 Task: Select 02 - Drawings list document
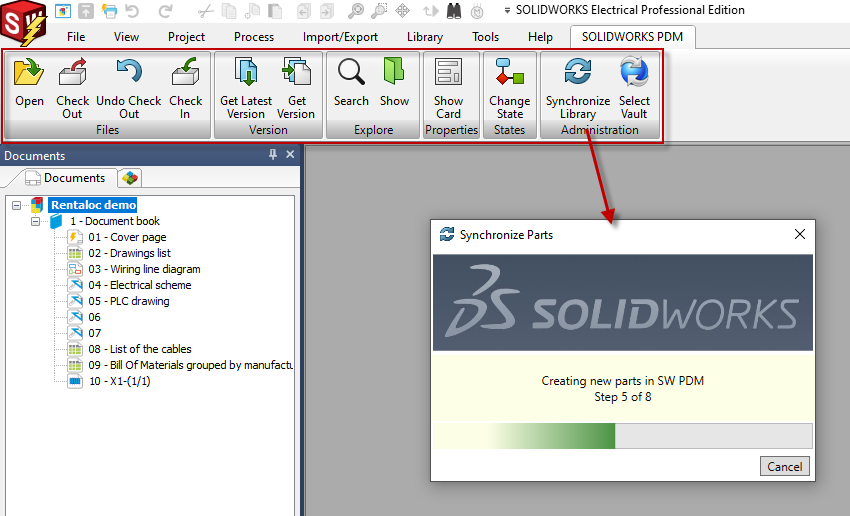(x=130, y=253)
